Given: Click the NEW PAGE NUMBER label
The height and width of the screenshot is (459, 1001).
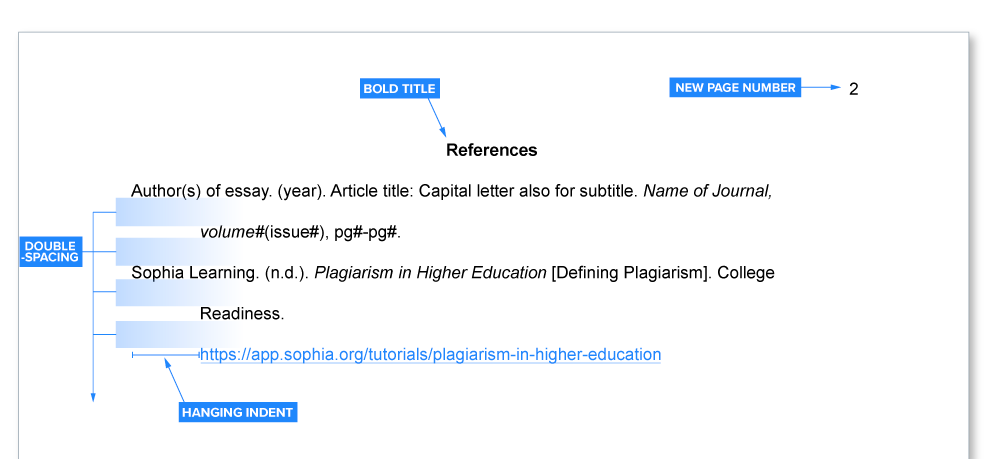Looking at the screenshot, I should point(735,87).
